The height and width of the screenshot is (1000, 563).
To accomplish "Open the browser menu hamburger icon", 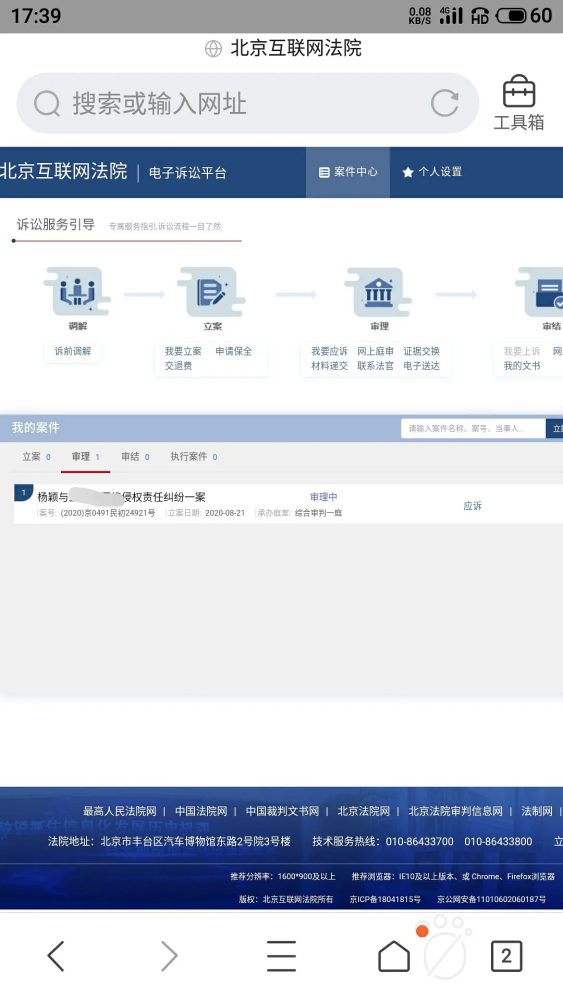I will tap(281, 956).
